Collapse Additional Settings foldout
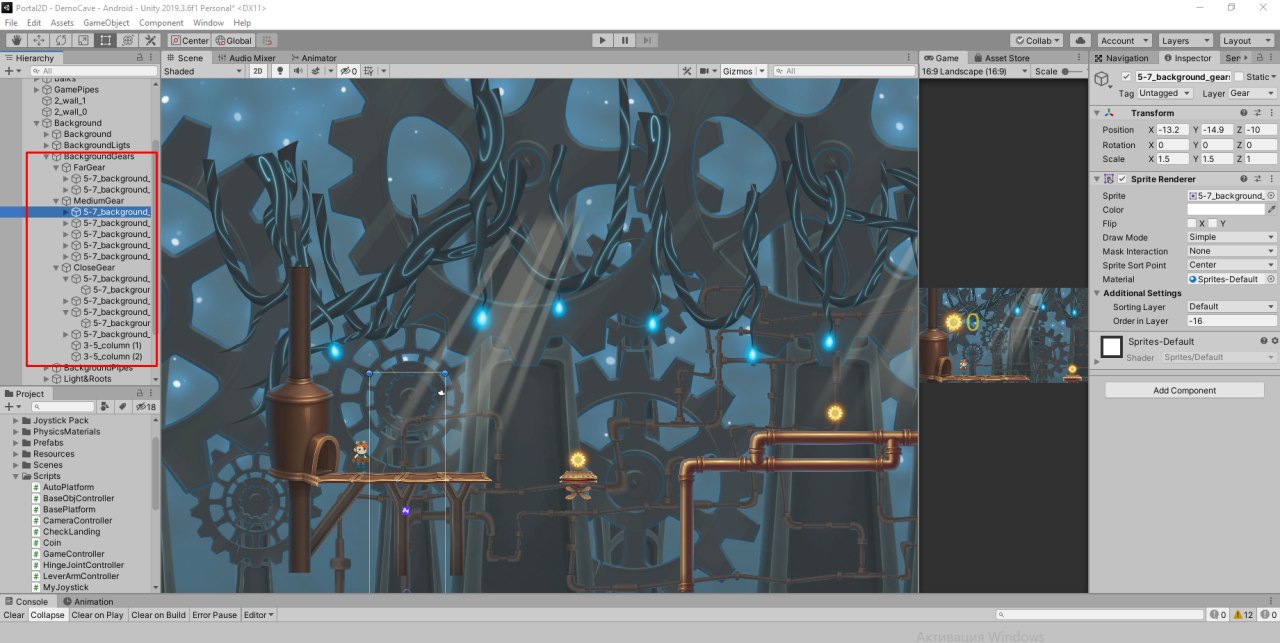The image size is (1280, 643). click(1096, 293)
